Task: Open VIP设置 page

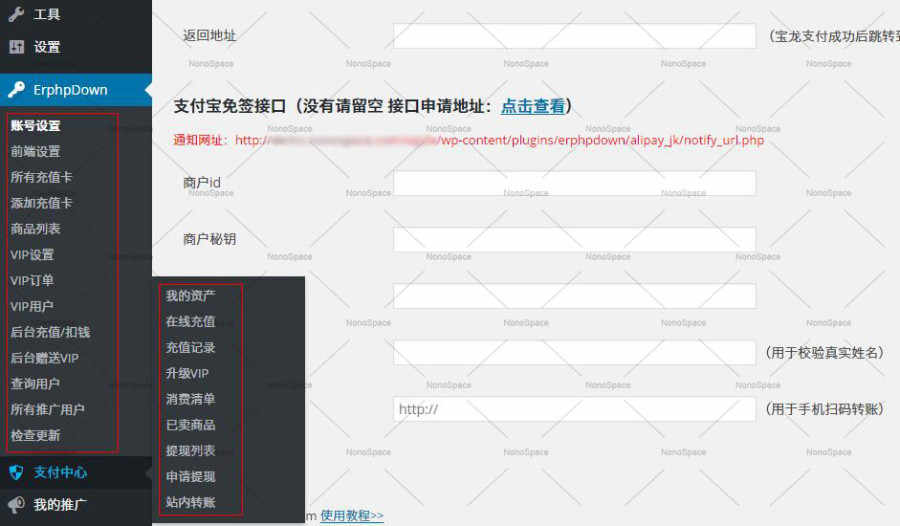Action: tap(32, 254)
